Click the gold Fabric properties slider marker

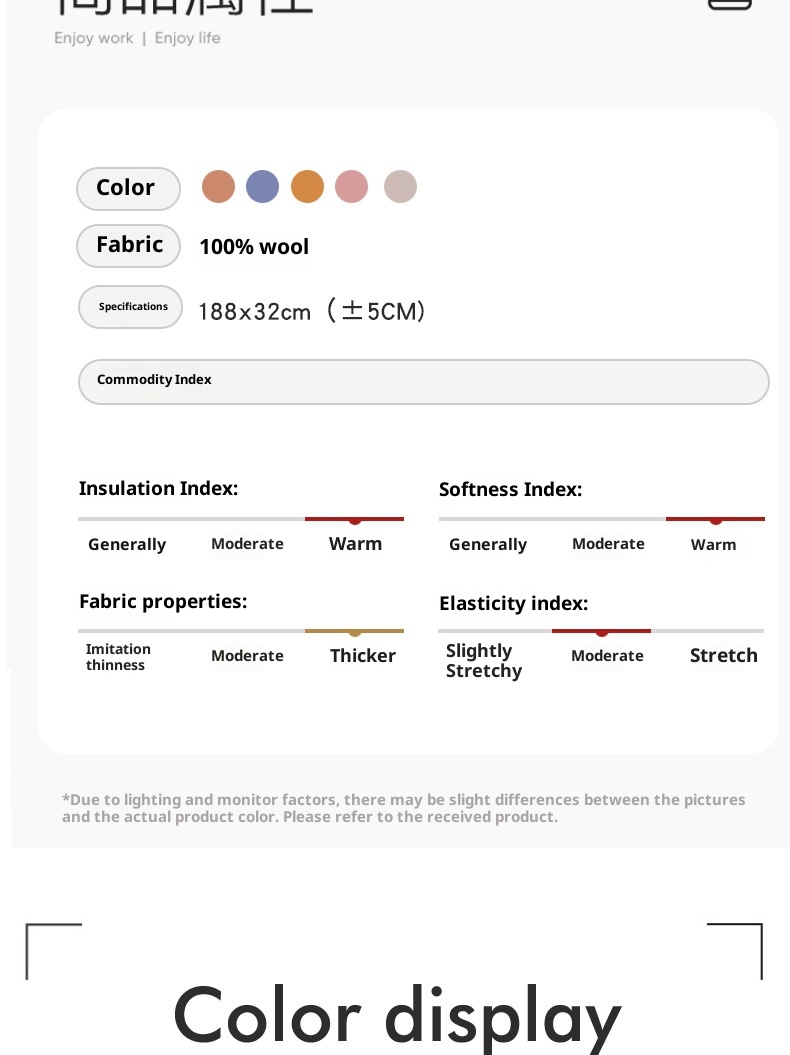(x=355, y=632)
